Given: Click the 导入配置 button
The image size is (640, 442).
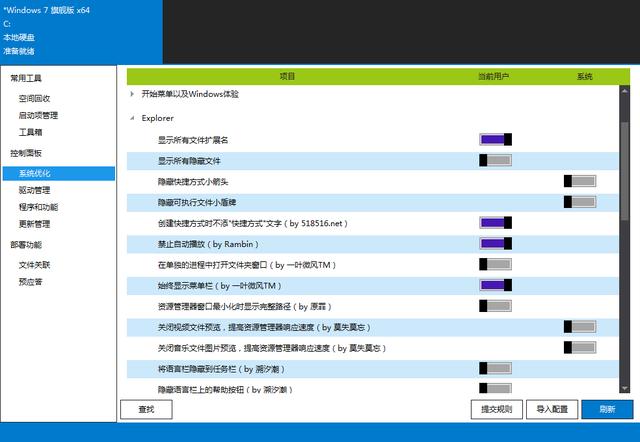Looking at the screenshot, I should [552, 409].
